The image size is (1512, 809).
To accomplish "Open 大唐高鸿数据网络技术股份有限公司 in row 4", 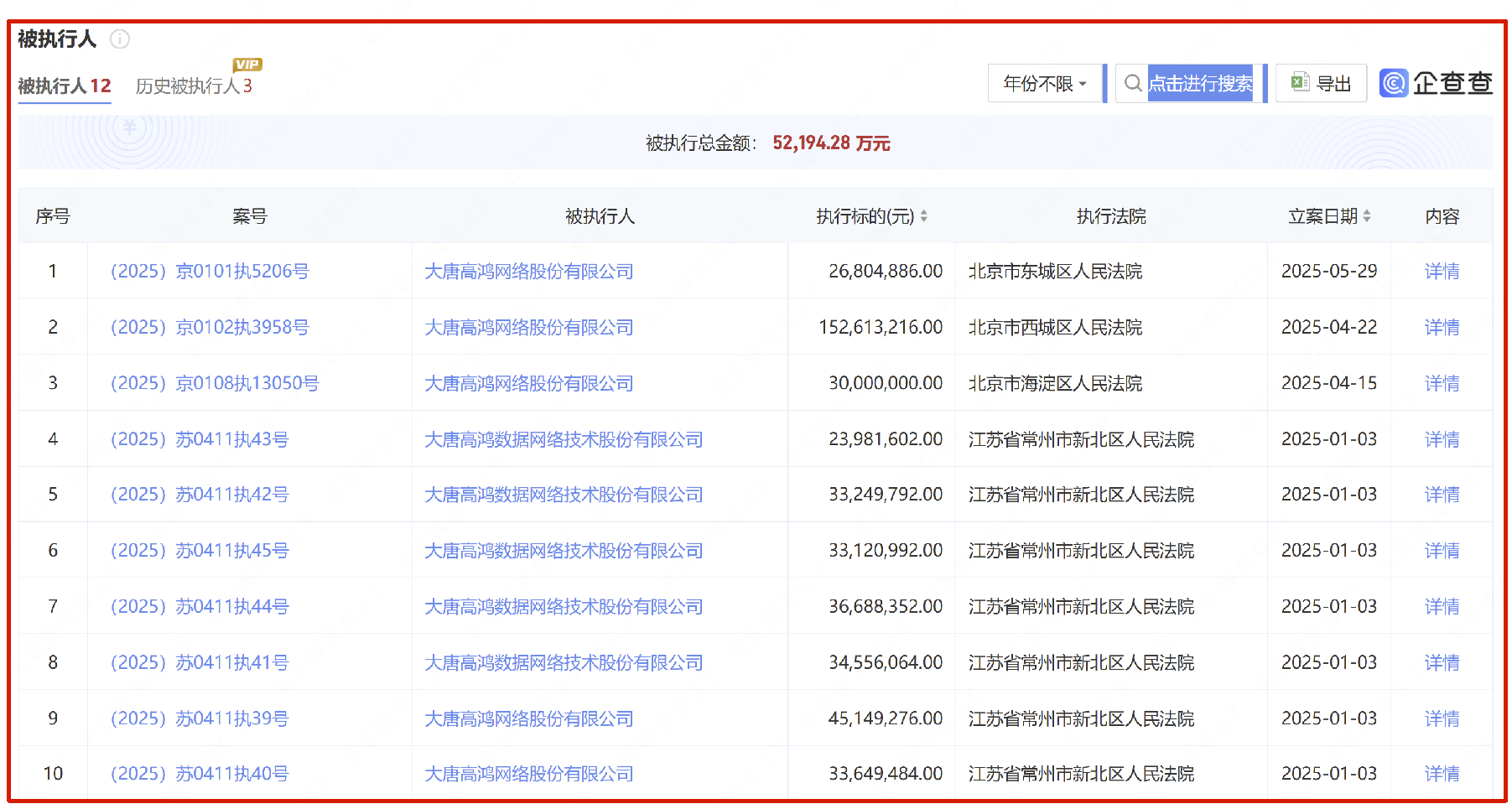I will (564, 439).
